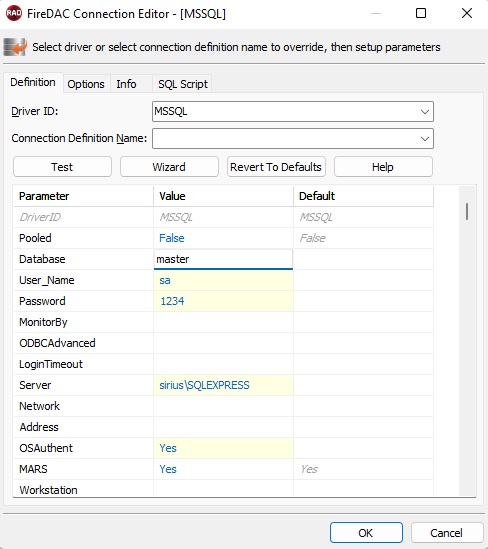Open the SQL Script tab
The height and width of the screenshot is (549, 488).
click(183, 84)
